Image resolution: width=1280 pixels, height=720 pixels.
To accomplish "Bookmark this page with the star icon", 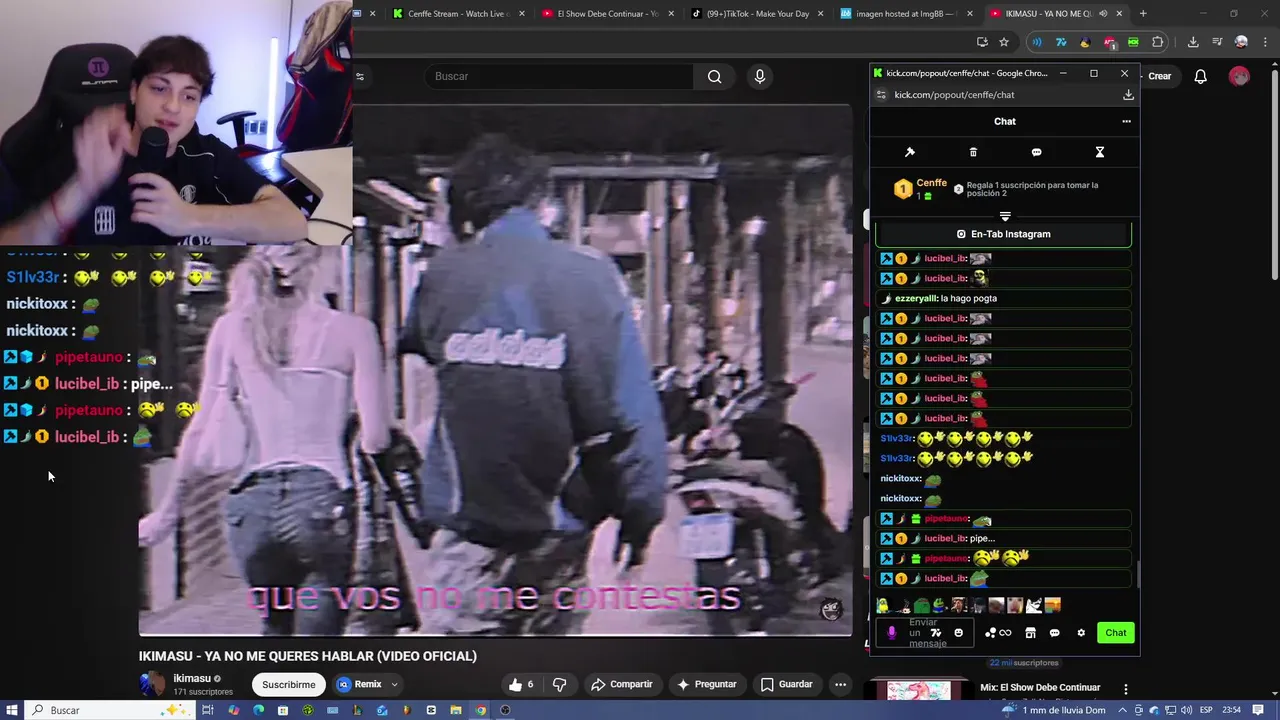I will [x=1004, y=42].
